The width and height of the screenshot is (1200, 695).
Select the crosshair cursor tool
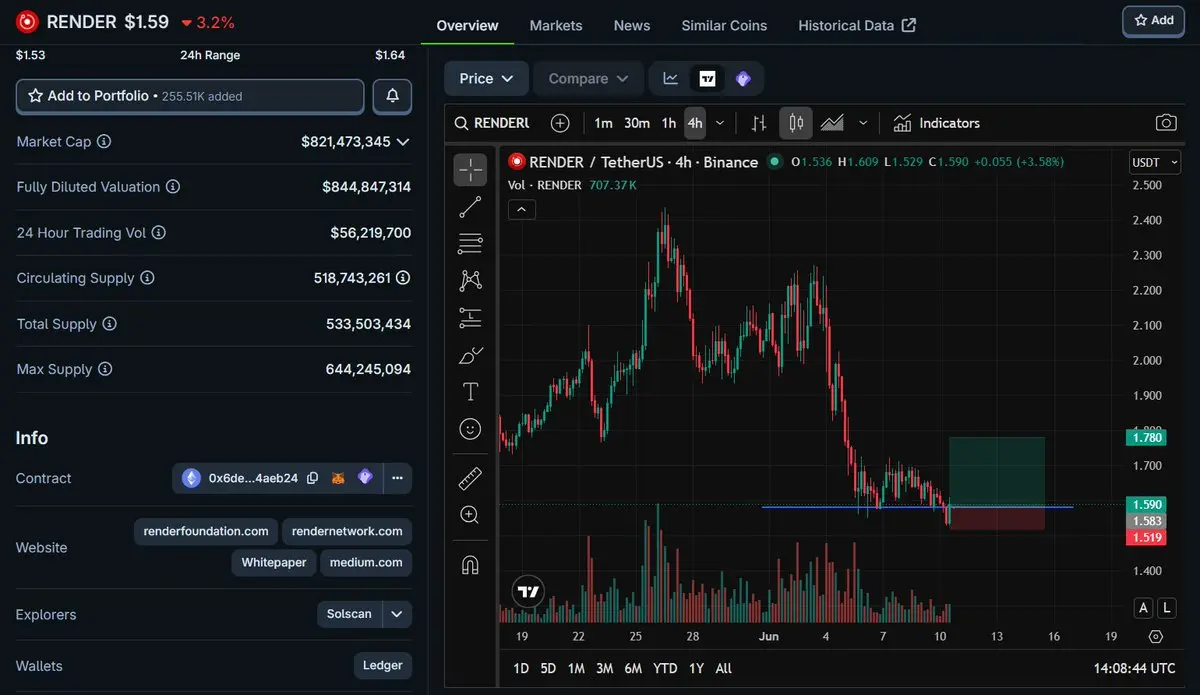[x=470, y=170]
